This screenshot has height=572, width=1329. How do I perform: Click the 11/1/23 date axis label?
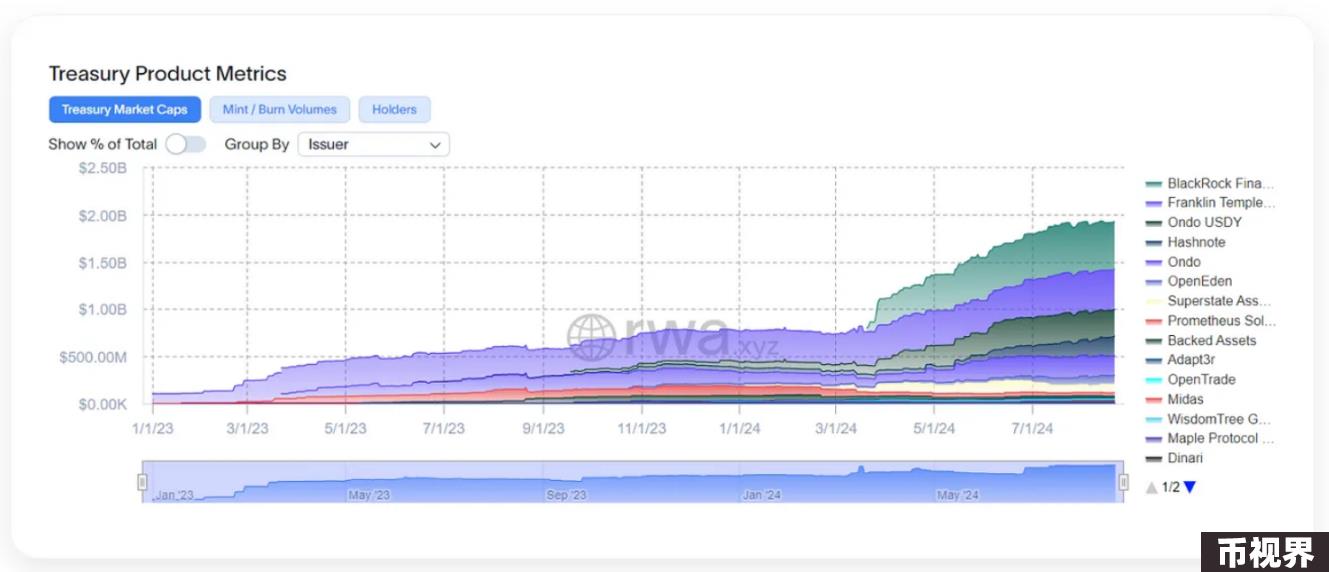point(641,429)
